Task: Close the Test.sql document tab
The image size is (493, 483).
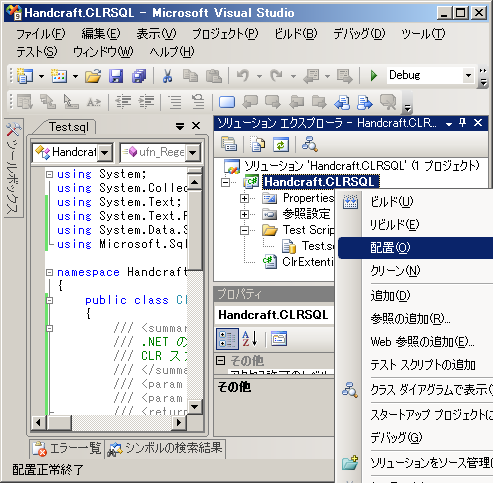Action: click(196, 126)
